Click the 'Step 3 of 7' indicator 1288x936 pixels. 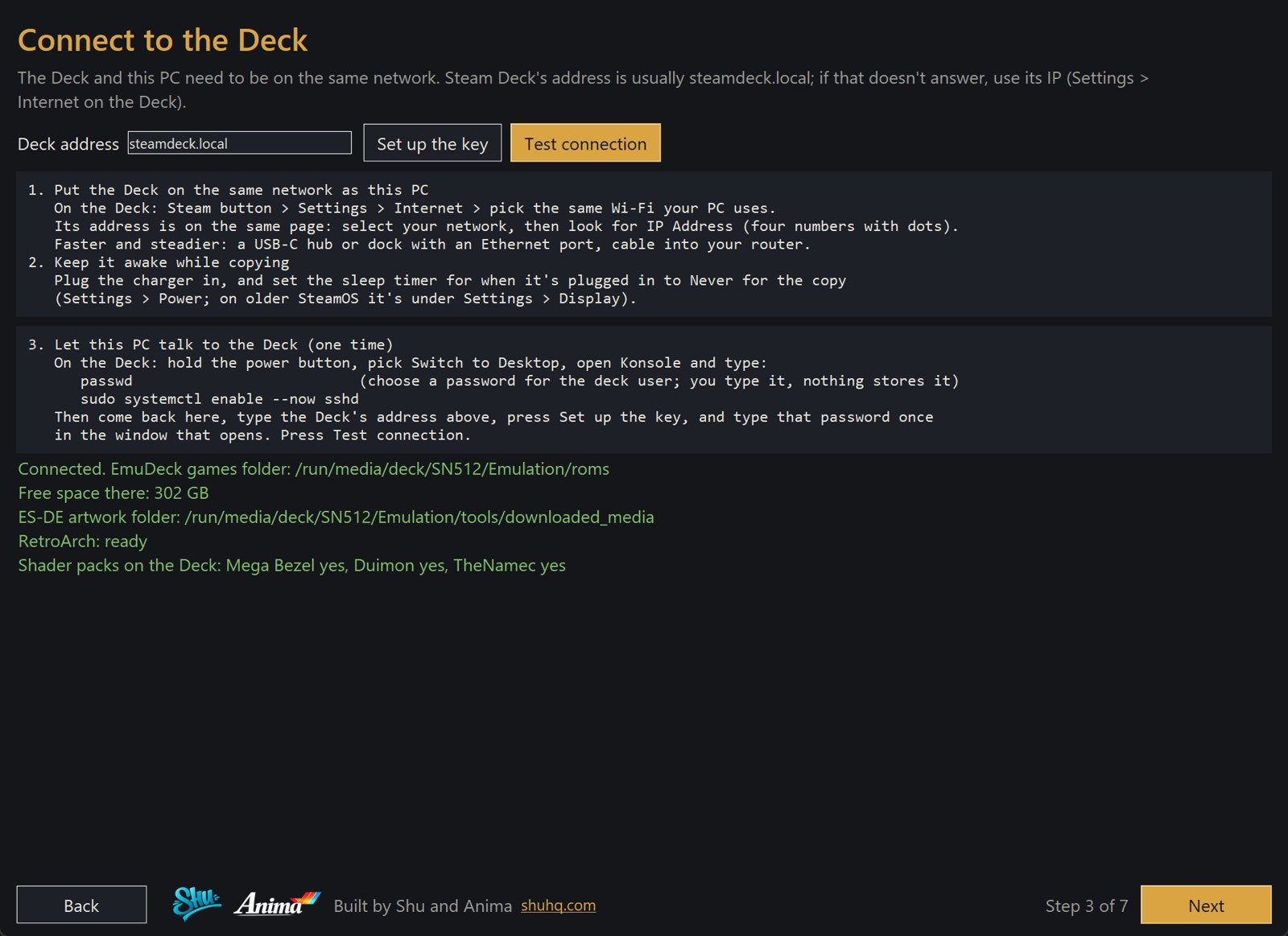click(x=1086, y=906)
